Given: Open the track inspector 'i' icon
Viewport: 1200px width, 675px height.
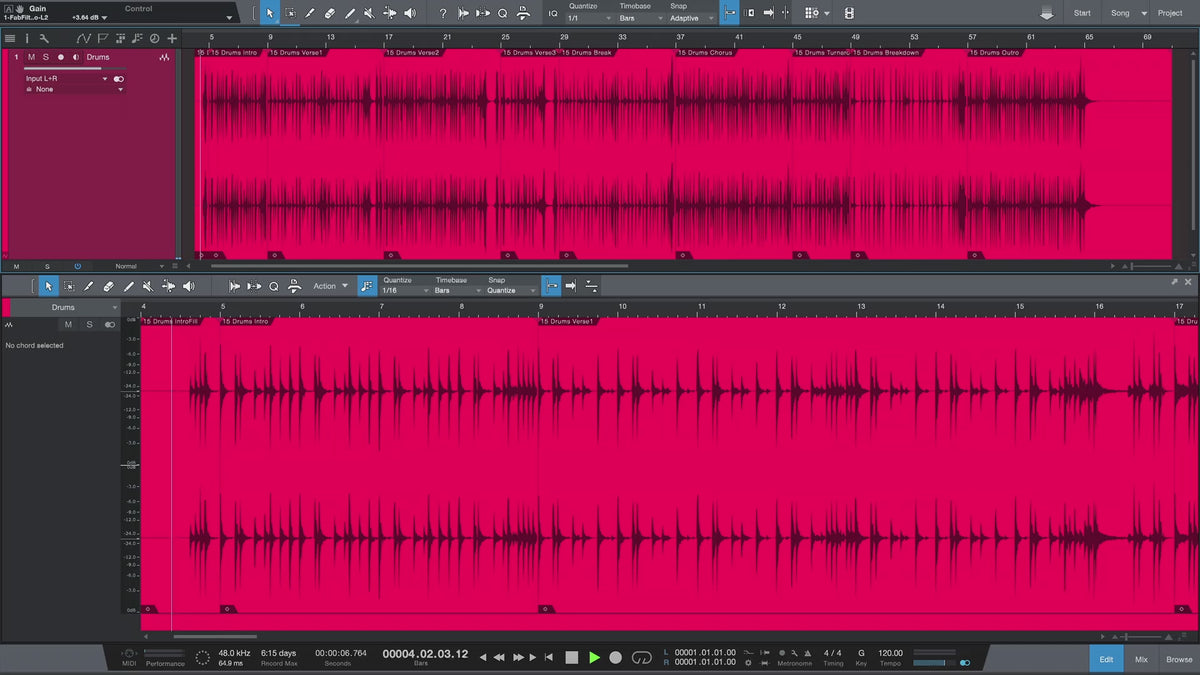Looking at the screenshot, I should [x=27, y=38].
